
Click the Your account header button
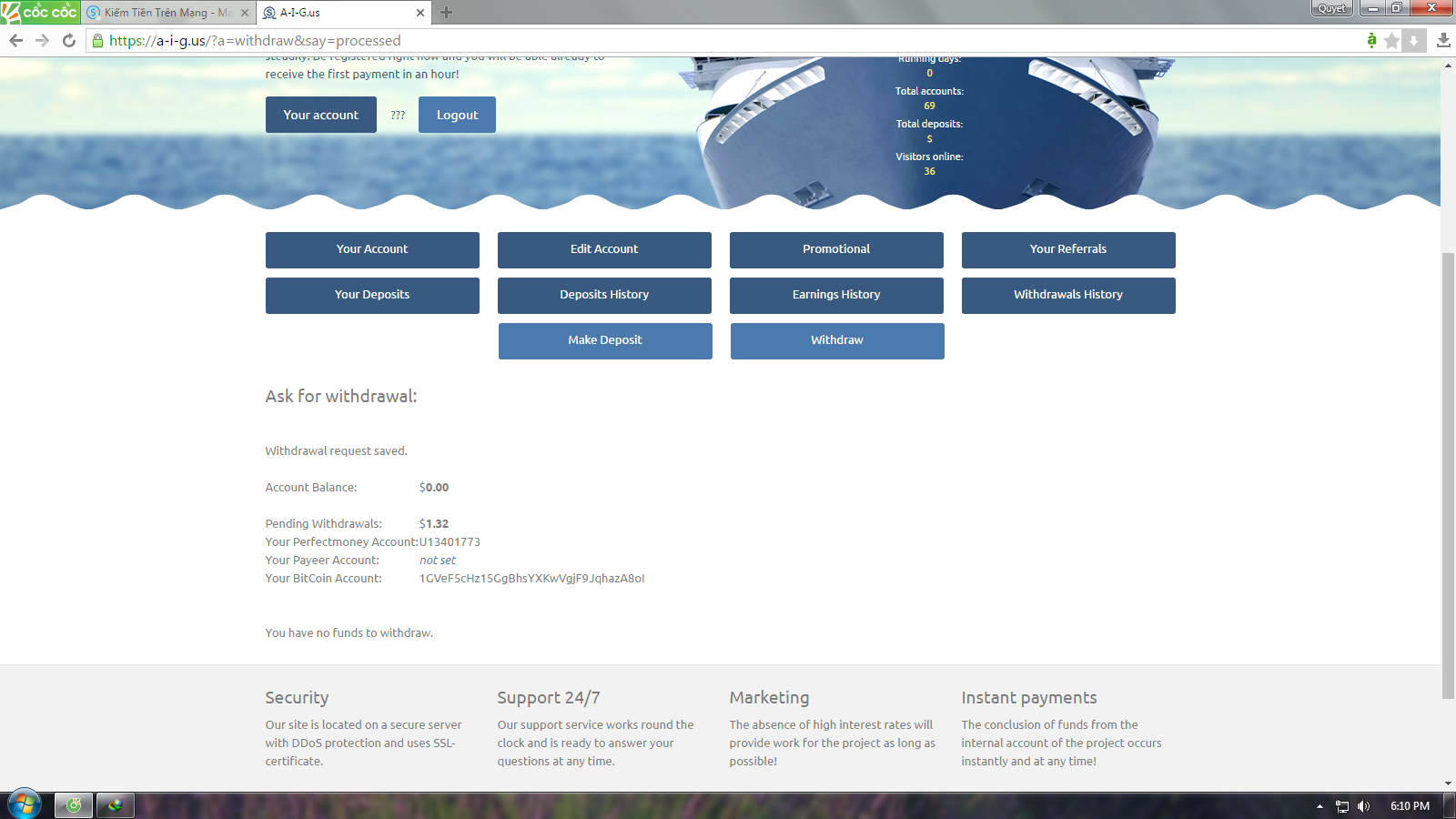(321, 115)
